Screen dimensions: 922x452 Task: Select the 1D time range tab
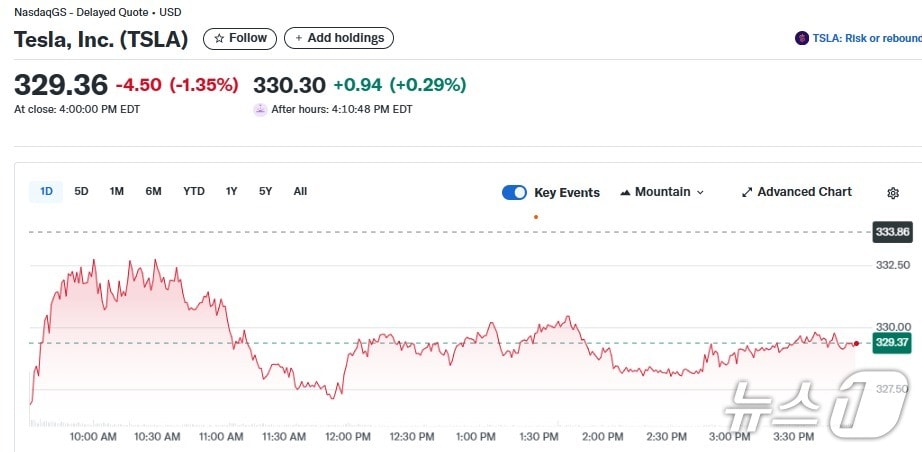[x=47, y=191]
